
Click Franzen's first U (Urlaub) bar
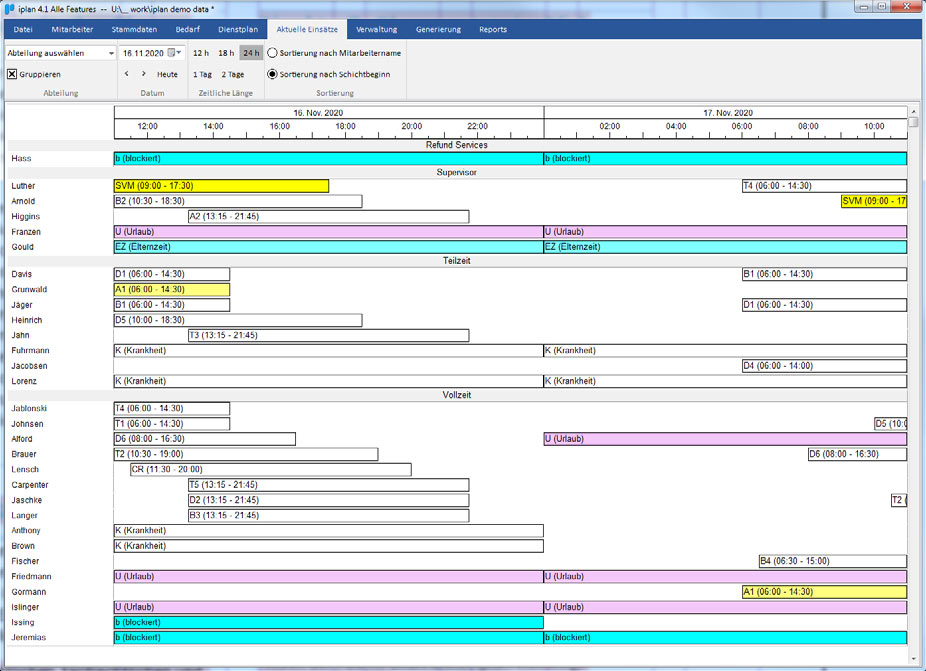click(x=328, y=232)
